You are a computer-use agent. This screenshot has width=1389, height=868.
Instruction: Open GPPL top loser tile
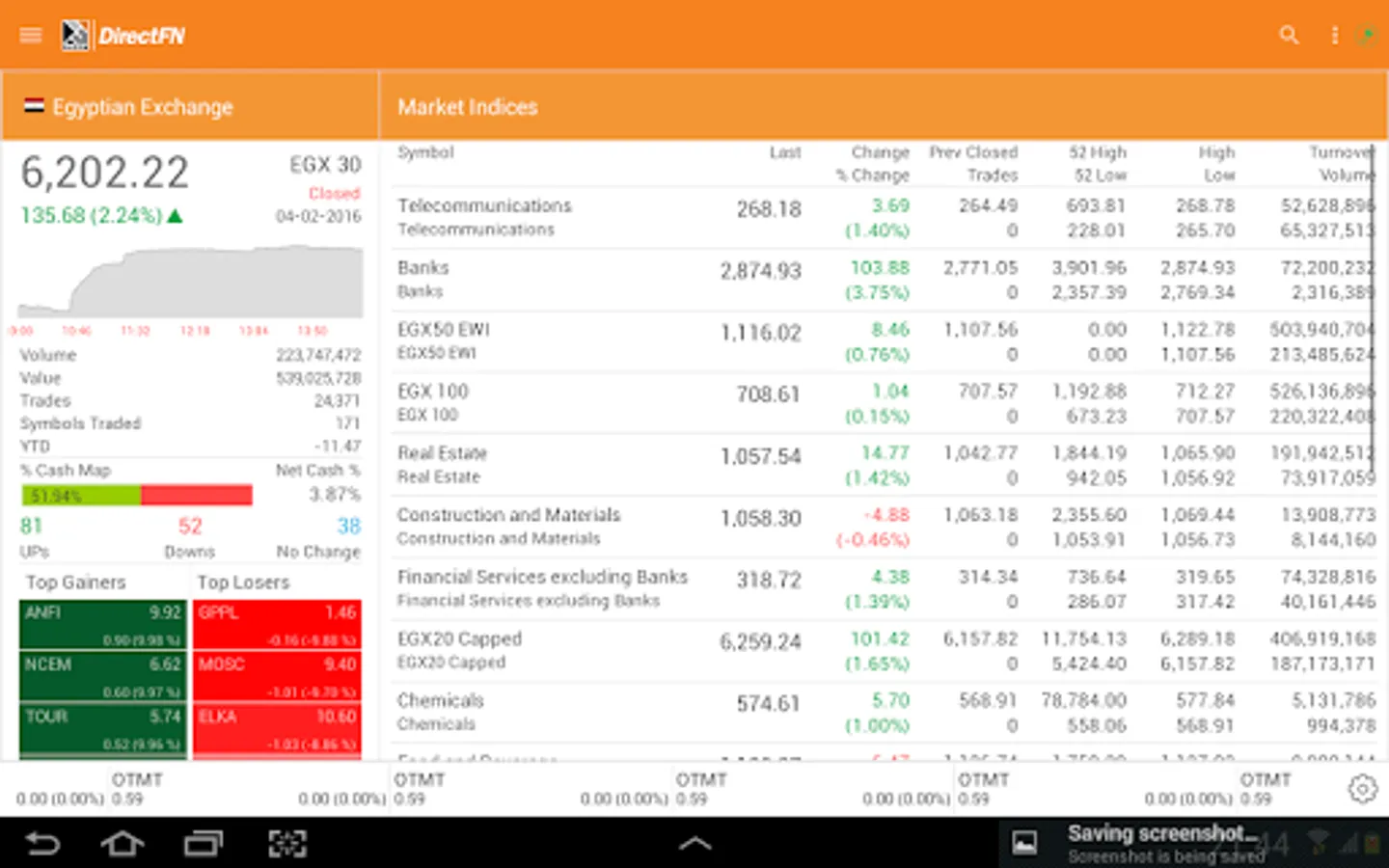277,625
